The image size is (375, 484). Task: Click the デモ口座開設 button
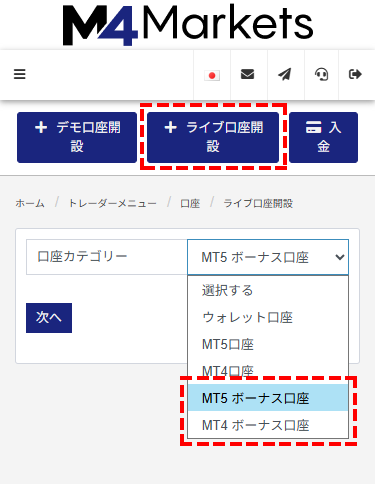coord(77,137)
